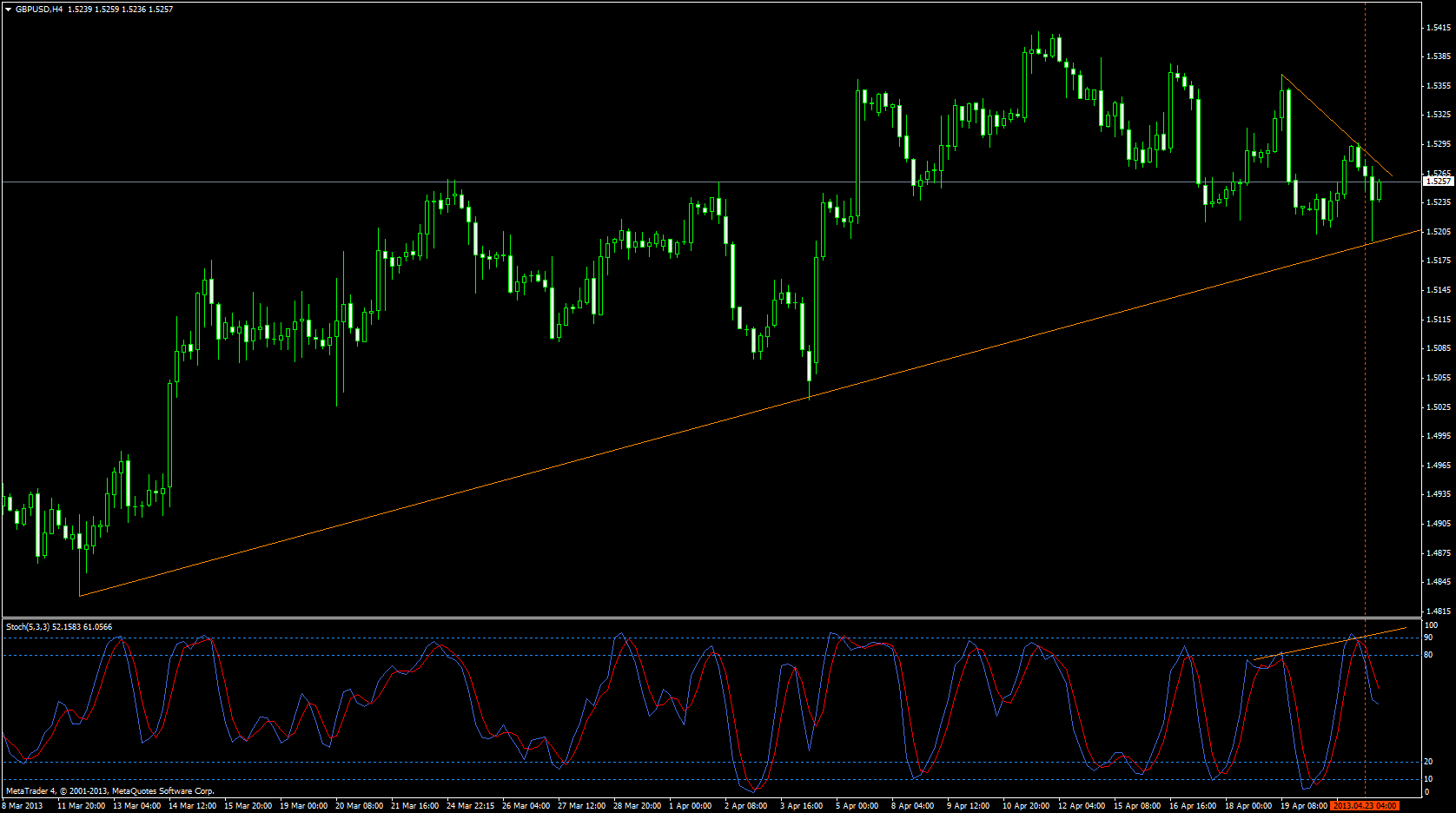Click the stochastic level 100 label
Screen dimensions: 1456x813
pos(1431,625)
